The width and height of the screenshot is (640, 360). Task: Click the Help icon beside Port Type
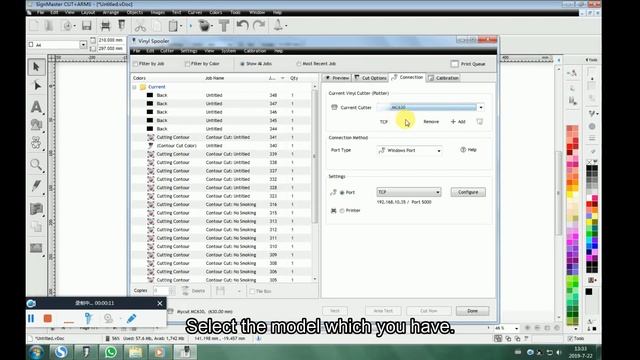pos(468,150)
